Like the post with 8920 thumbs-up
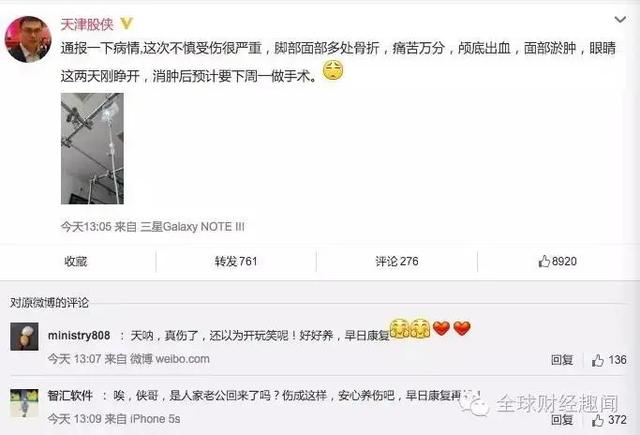This screenshot has width=640, height=435. pyautogui.click(x=558, y=261)
